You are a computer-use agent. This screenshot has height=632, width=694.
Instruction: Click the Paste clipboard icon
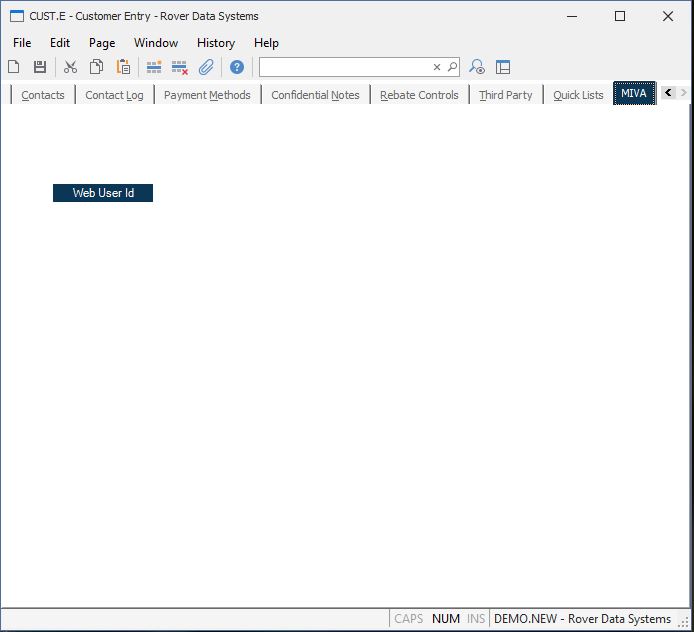123,67
